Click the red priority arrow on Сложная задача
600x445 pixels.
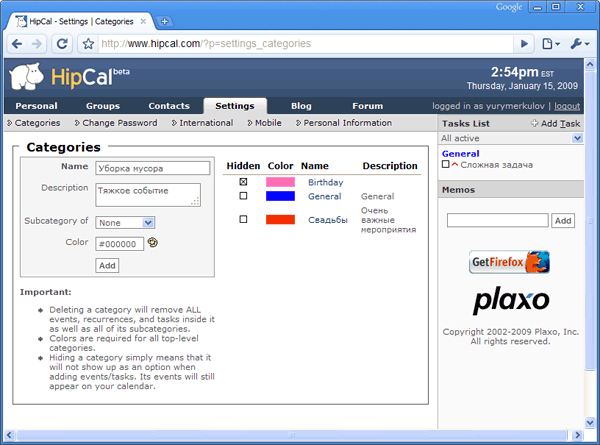point(455,165)
